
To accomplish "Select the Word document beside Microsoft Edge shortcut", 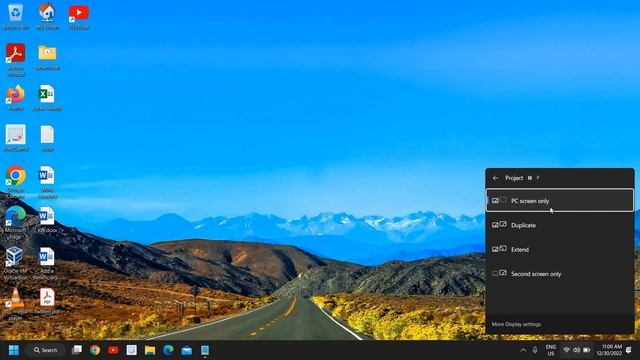I will coord(47,220).
